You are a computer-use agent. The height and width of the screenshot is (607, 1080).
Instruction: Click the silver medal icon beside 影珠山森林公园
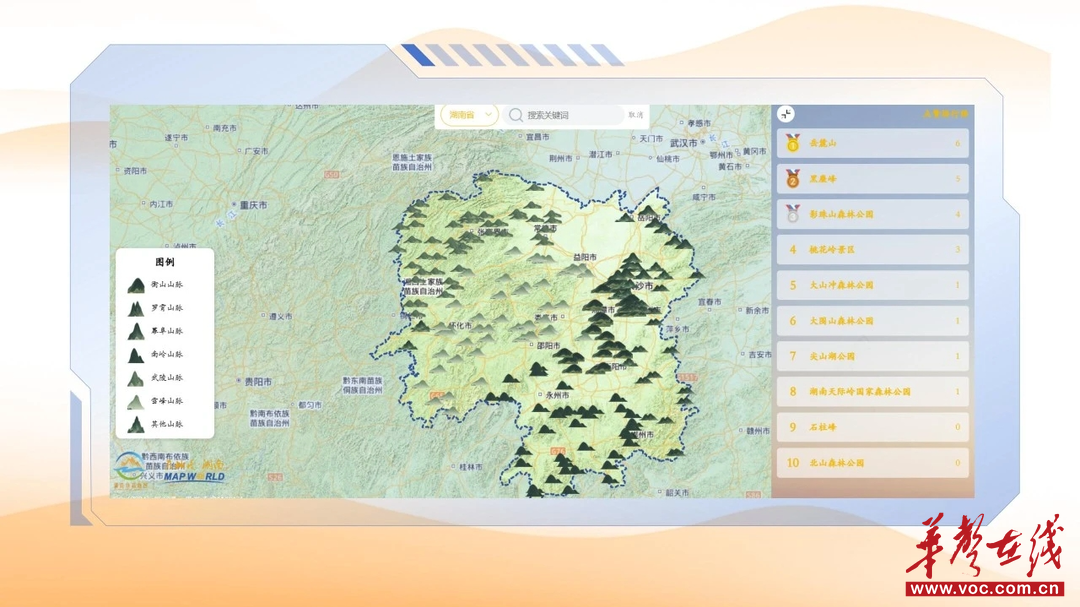tap(793, 214)
